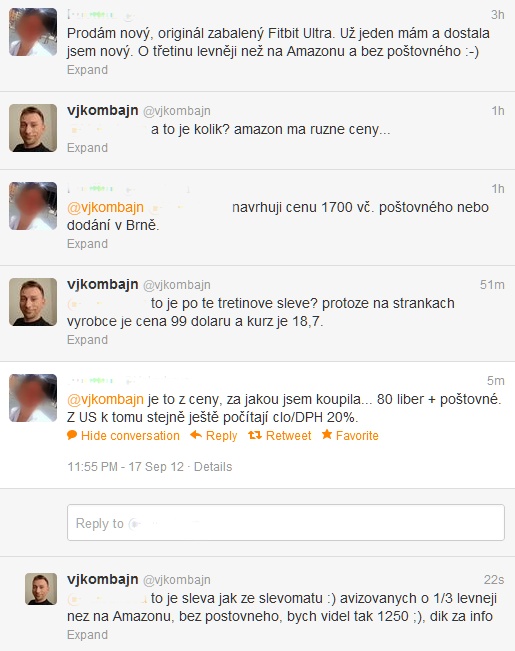Open Details next to the 17 Sep 12 timestamp

pyautogui.click(x=213, y=467)
